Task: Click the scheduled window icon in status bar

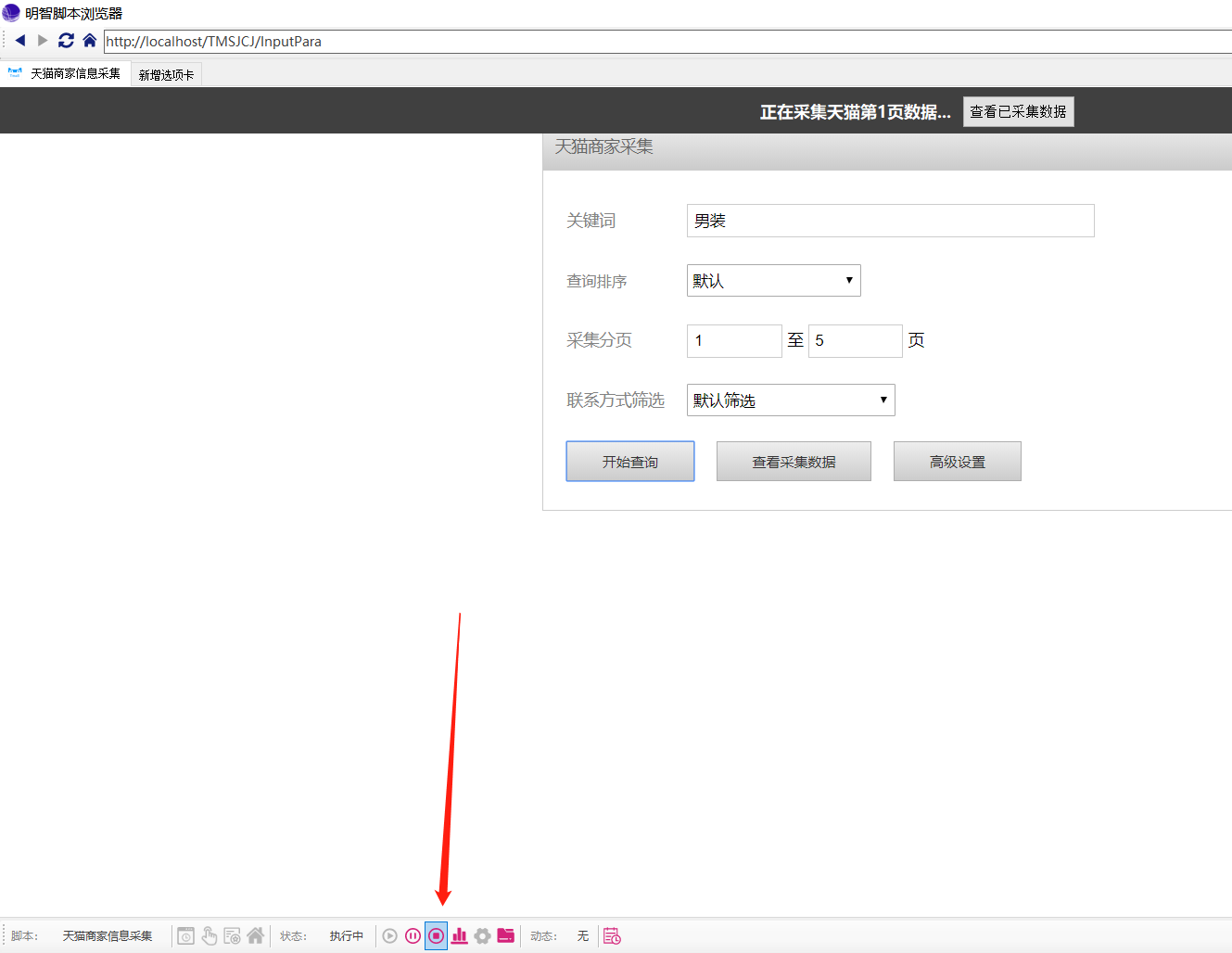Action: tap(186, 936)
